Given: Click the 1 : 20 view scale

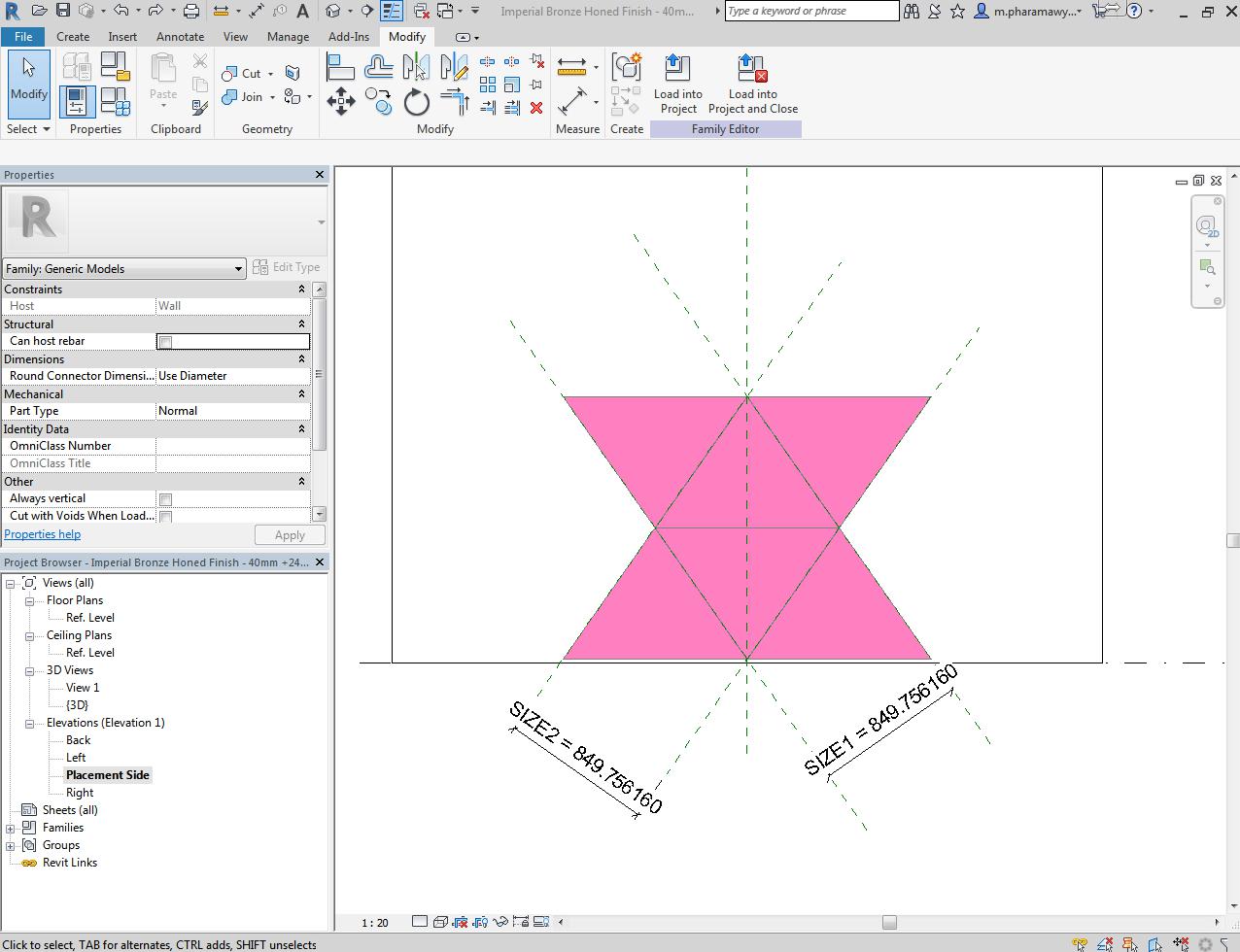Looking at the screenshot, I should (x=375, y=922).
